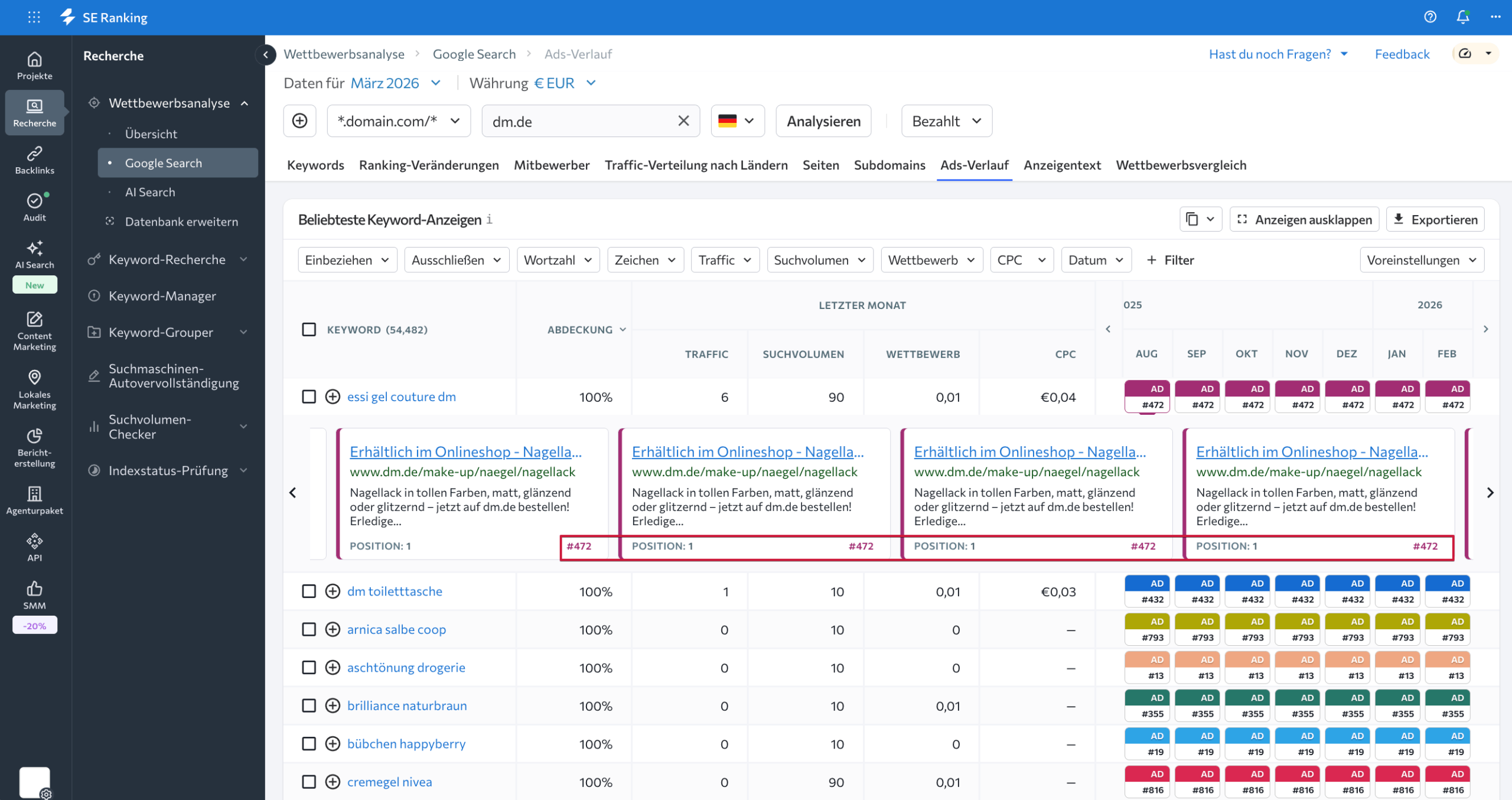The width and height of the screenshot is (1512, 800).
Task: Select all keywords via header checkbox
Action: (309, 330)
